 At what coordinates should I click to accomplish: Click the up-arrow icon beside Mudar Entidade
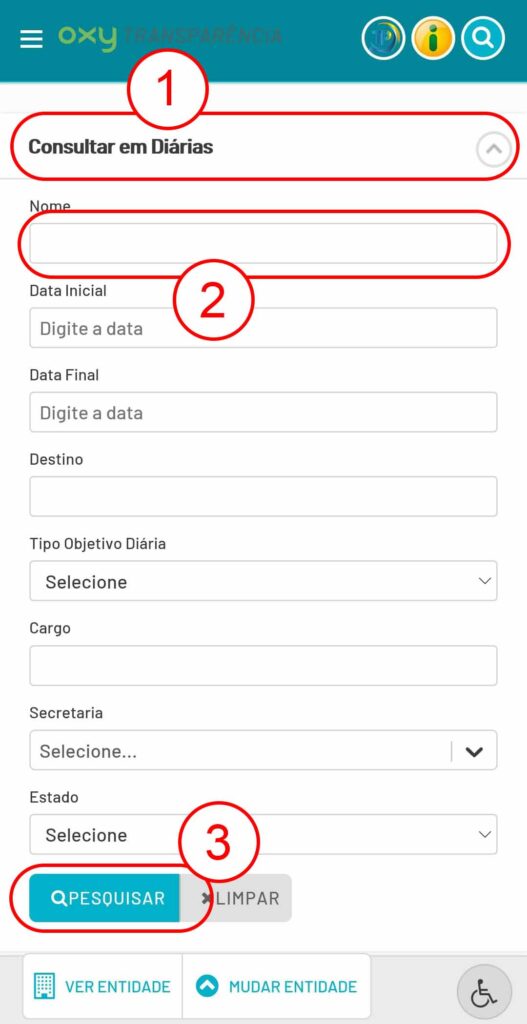207,986
